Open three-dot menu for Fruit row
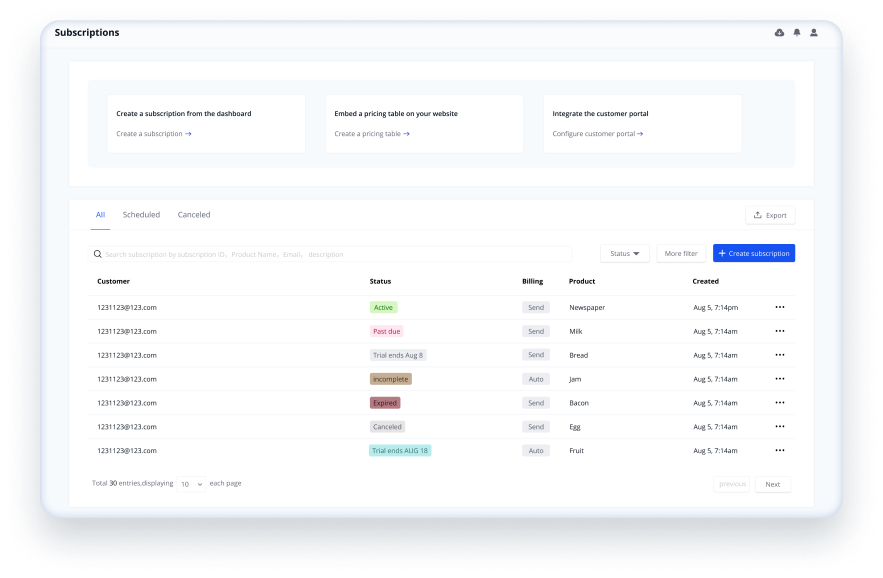 point(780,450)
